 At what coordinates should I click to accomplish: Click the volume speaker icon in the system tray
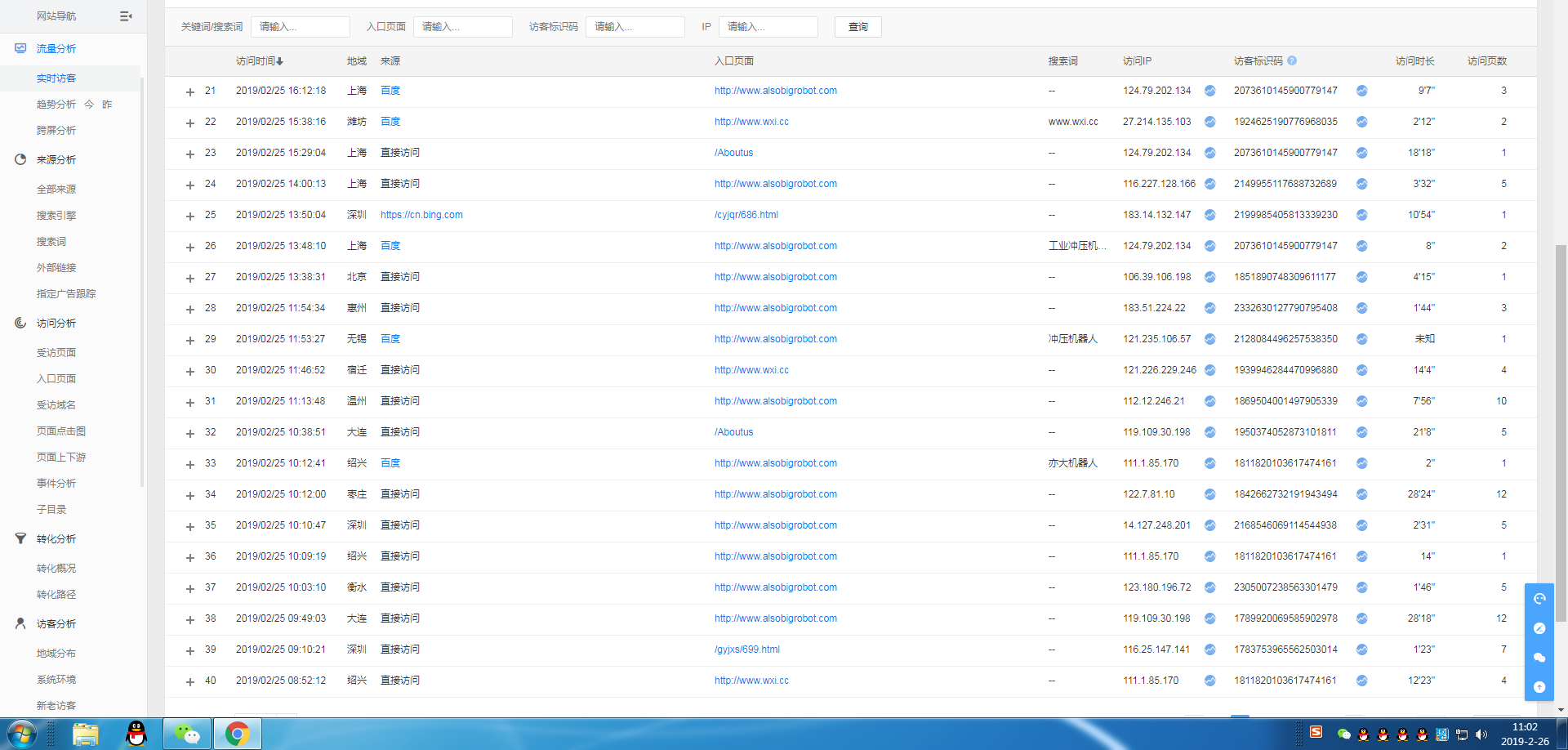tap(1481, 734)
